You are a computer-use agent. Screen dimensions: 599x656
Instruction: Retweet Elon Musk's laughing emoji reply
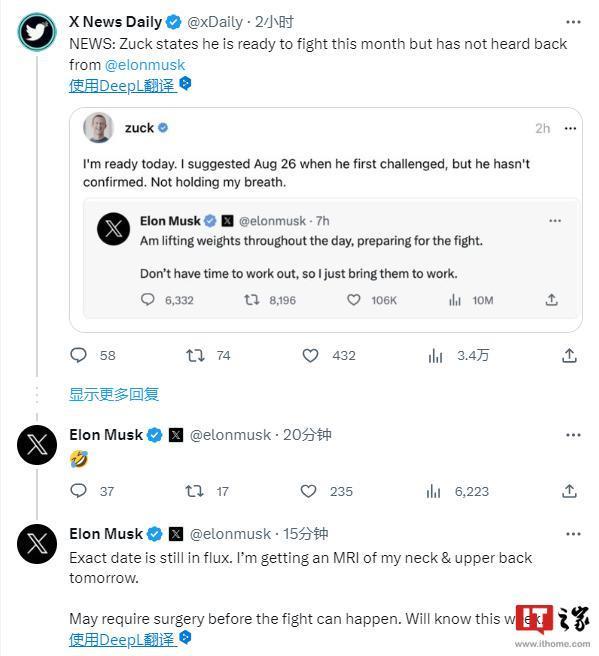click(x=195, y=491)
